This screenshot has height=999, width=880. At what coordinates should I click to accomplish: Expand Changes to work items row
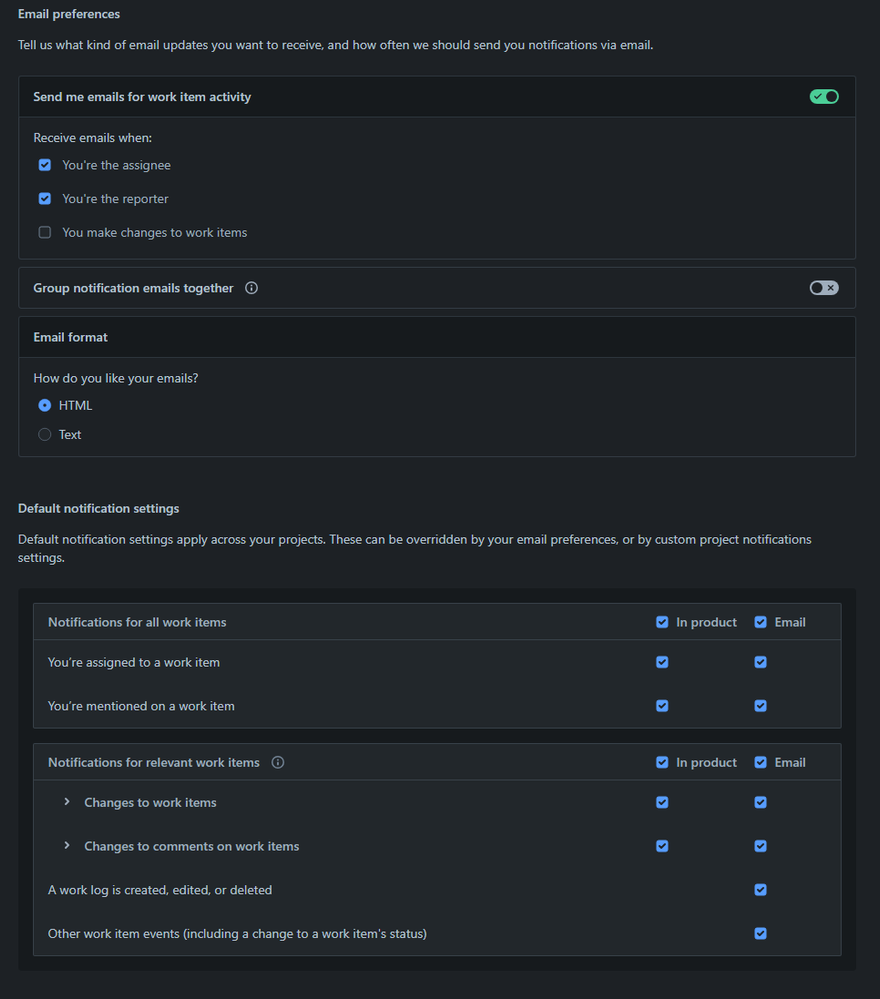[x=67, y=802]
